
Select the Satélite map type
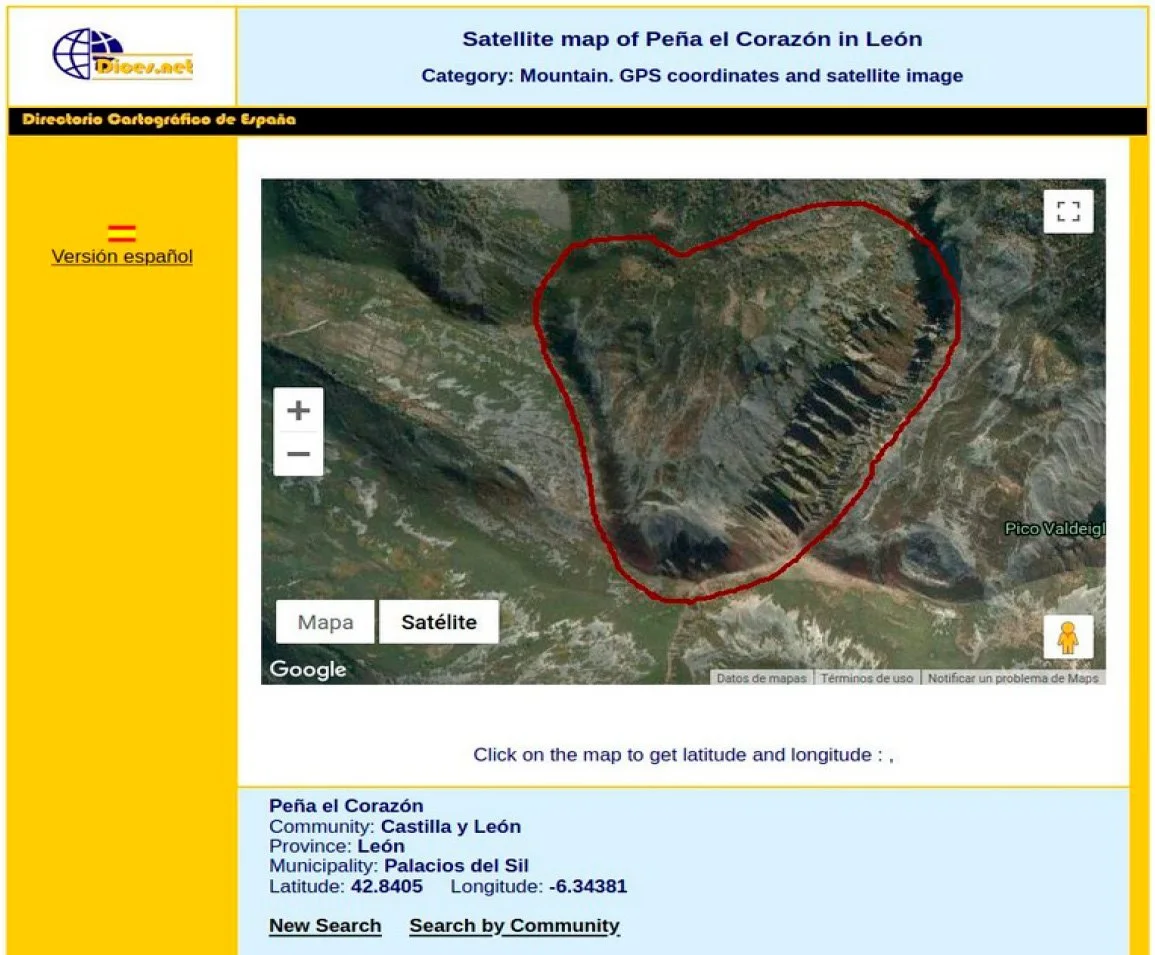point(439,622)
